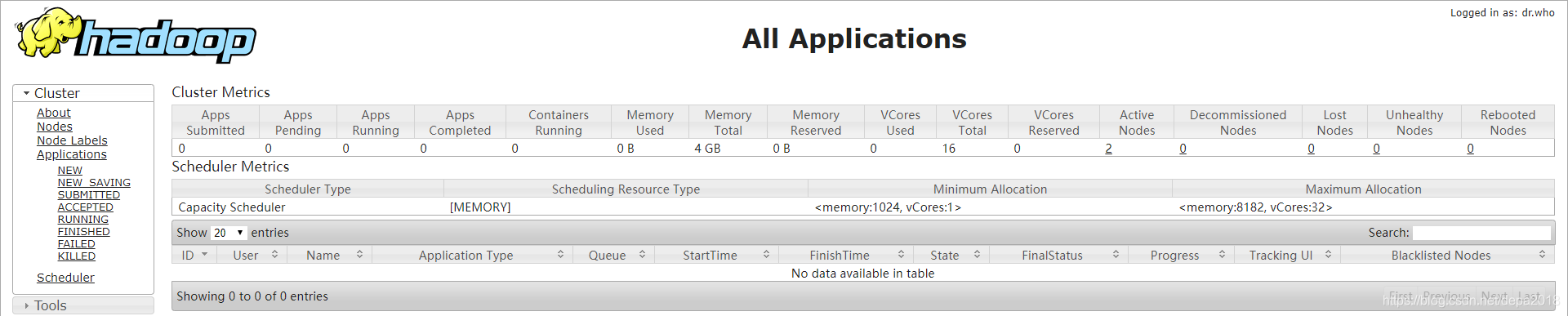The width and height of the screenshot is (1568, 316).
Task: Filter applications by NEW state
Action: coord(70,171)
